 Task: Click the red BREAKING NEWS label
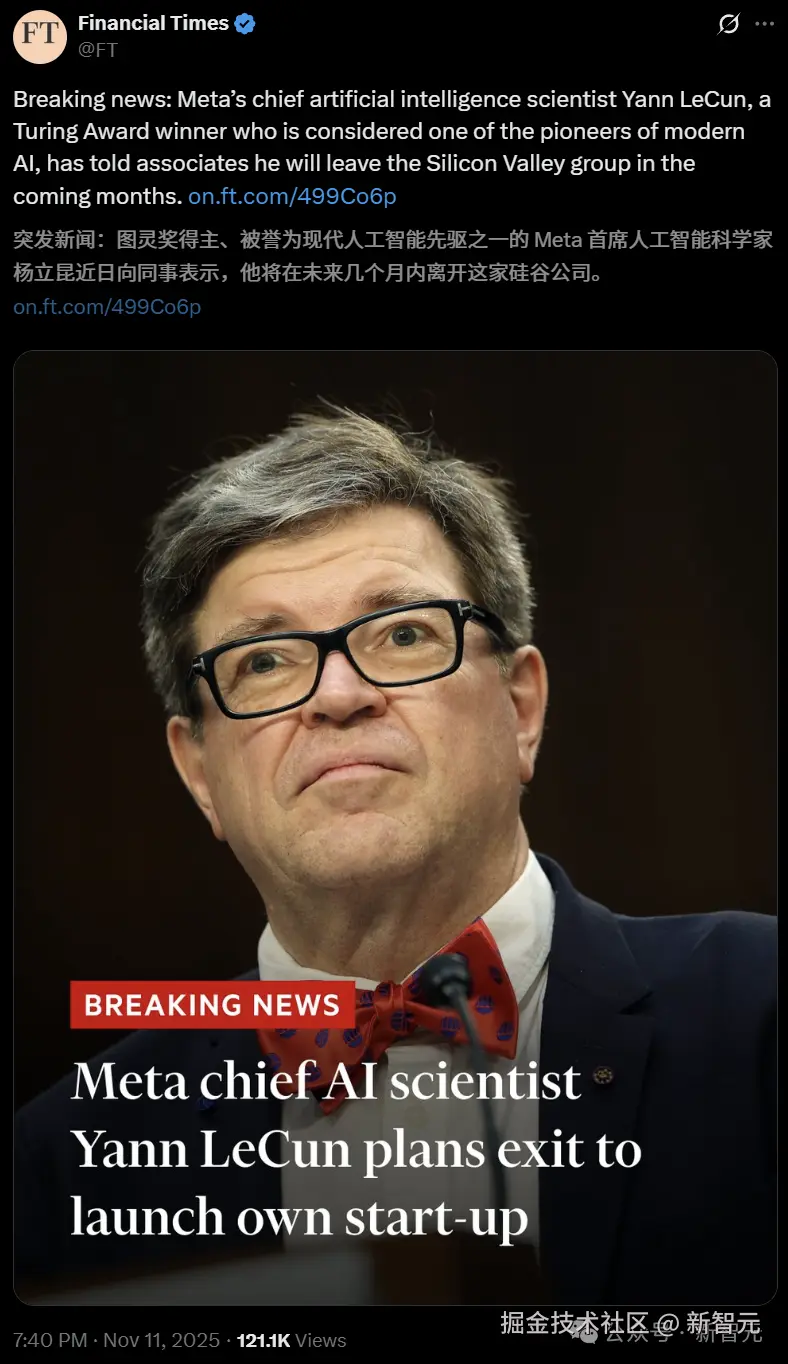212,1005
